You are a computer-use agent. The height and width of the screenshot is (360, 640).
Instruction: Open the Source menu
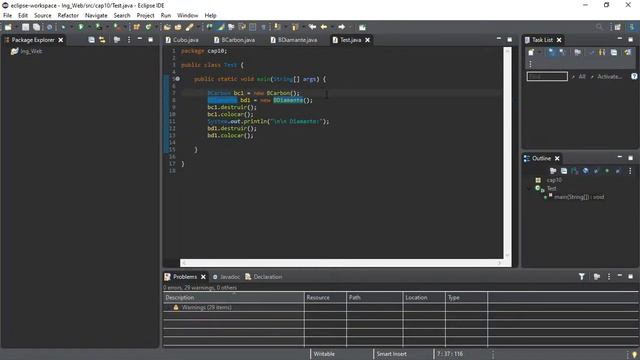point(42,16)
